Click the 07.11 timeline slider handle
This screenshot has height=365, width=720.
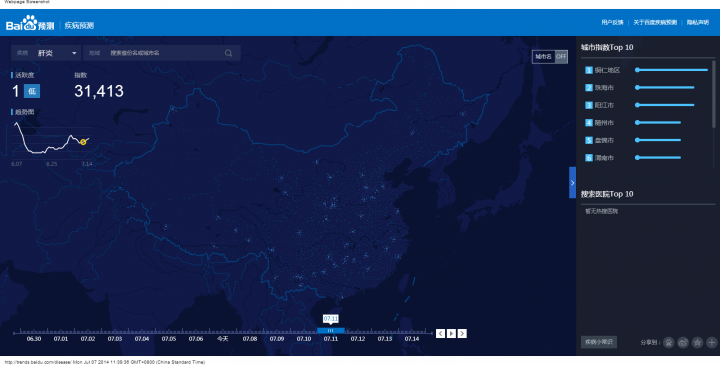tap(331, 331)
